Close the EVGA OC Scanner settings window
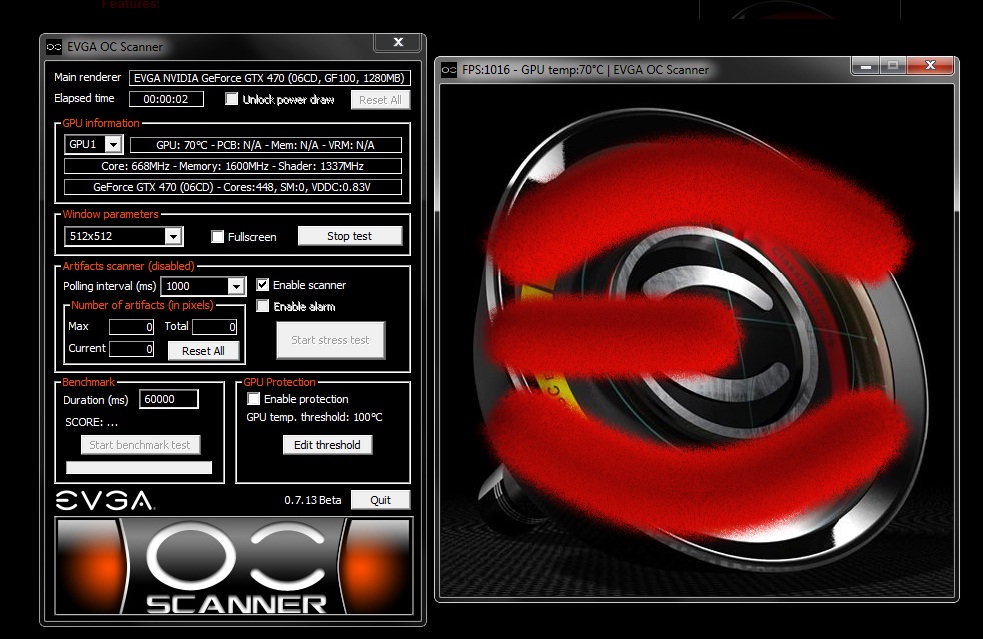Viewport: 983px width, 639px height. (398, 43)
